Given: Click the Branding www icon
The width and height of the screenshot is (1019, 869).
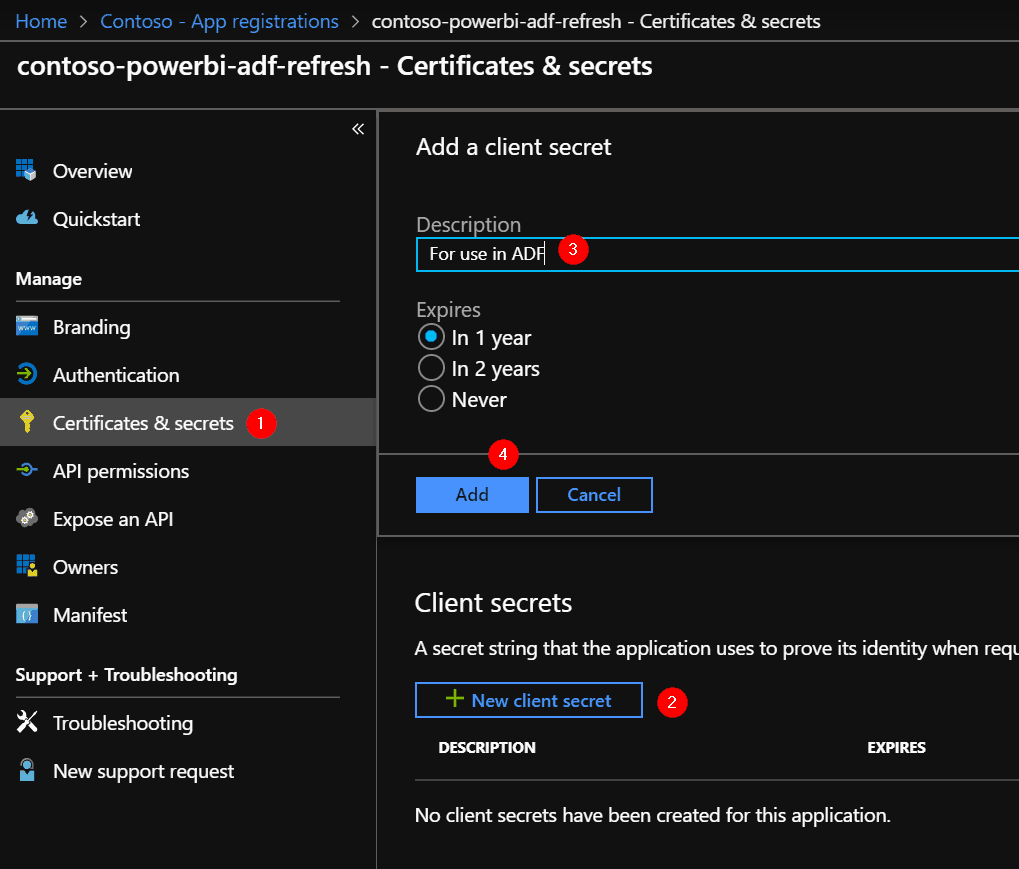Looking at the screenshot, I should (27, 326).
